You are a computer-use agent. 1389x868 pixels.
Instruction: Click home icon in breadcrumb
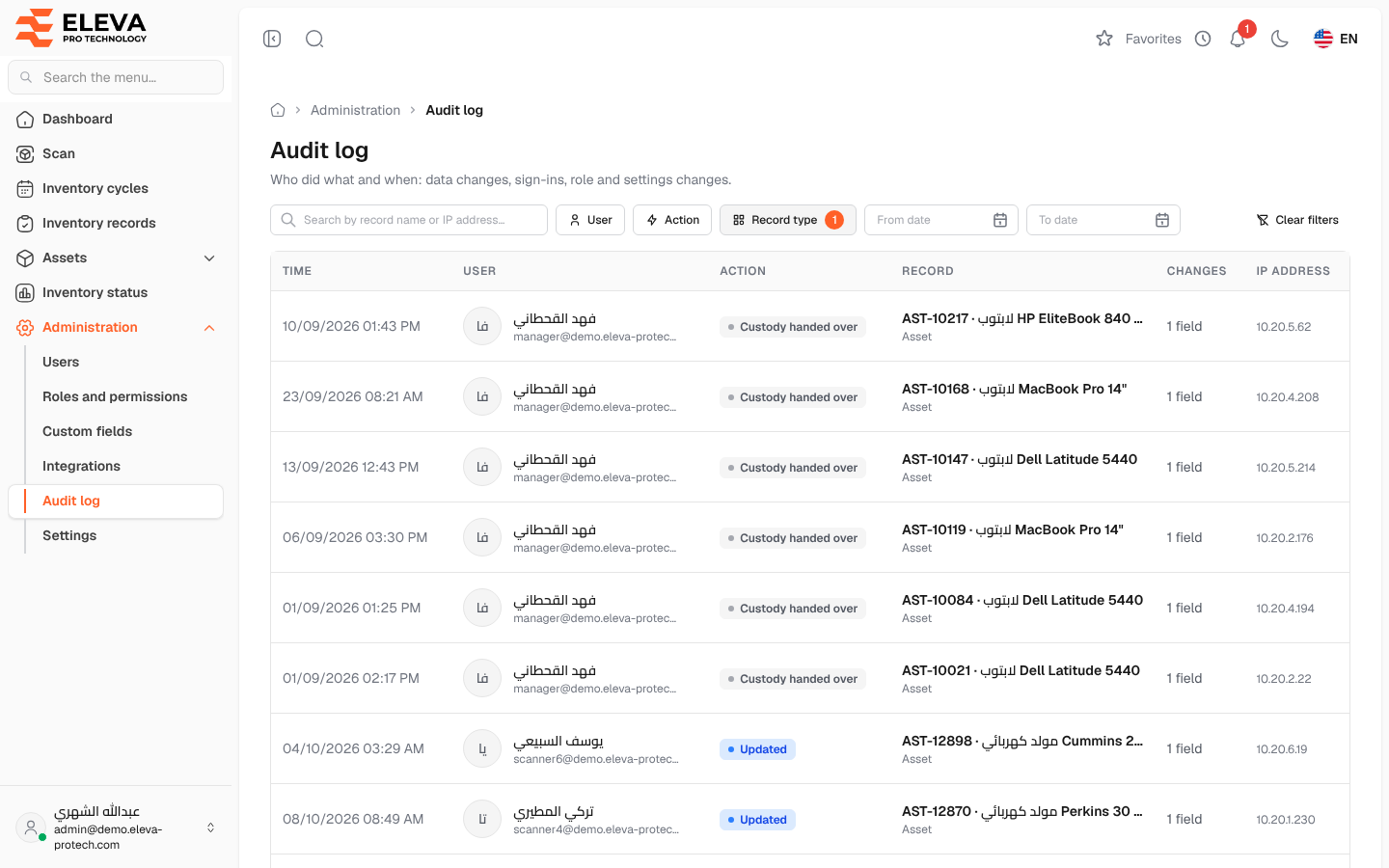pyautogui.click(x=278, y=110)
